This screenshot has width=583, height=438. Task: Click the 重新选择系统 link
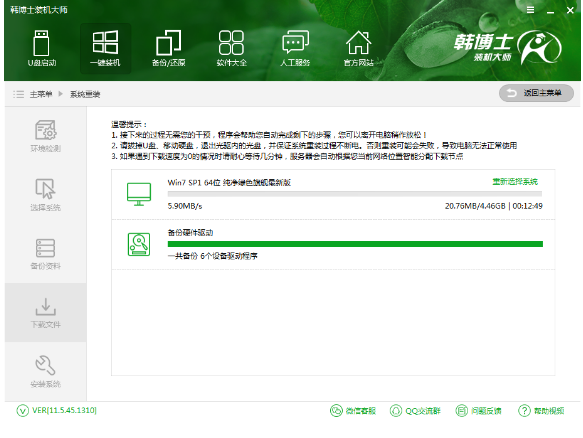click(x=515, y=181)
